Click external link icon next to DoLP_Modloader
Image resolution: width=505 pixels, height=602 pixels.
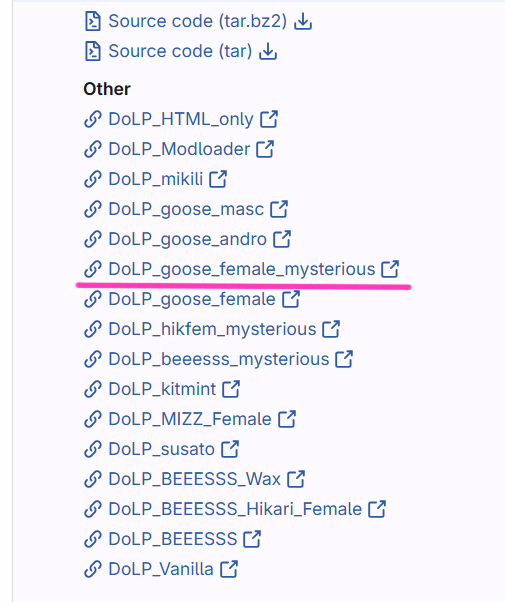pyautogui.click(x=265, y=149)
